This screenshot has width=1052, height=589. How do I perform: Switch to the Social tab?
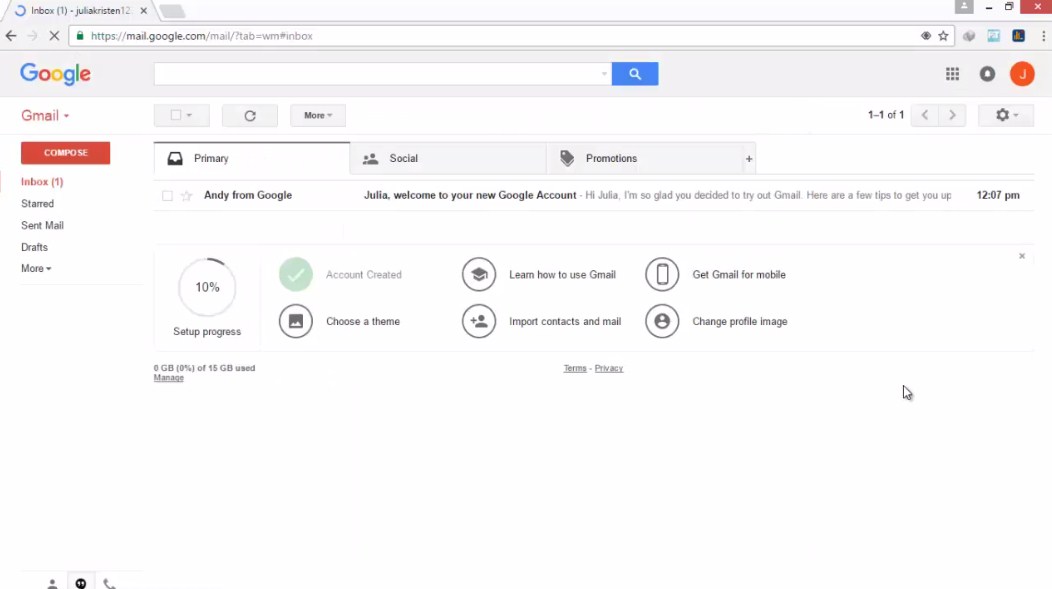pos(448,158)
